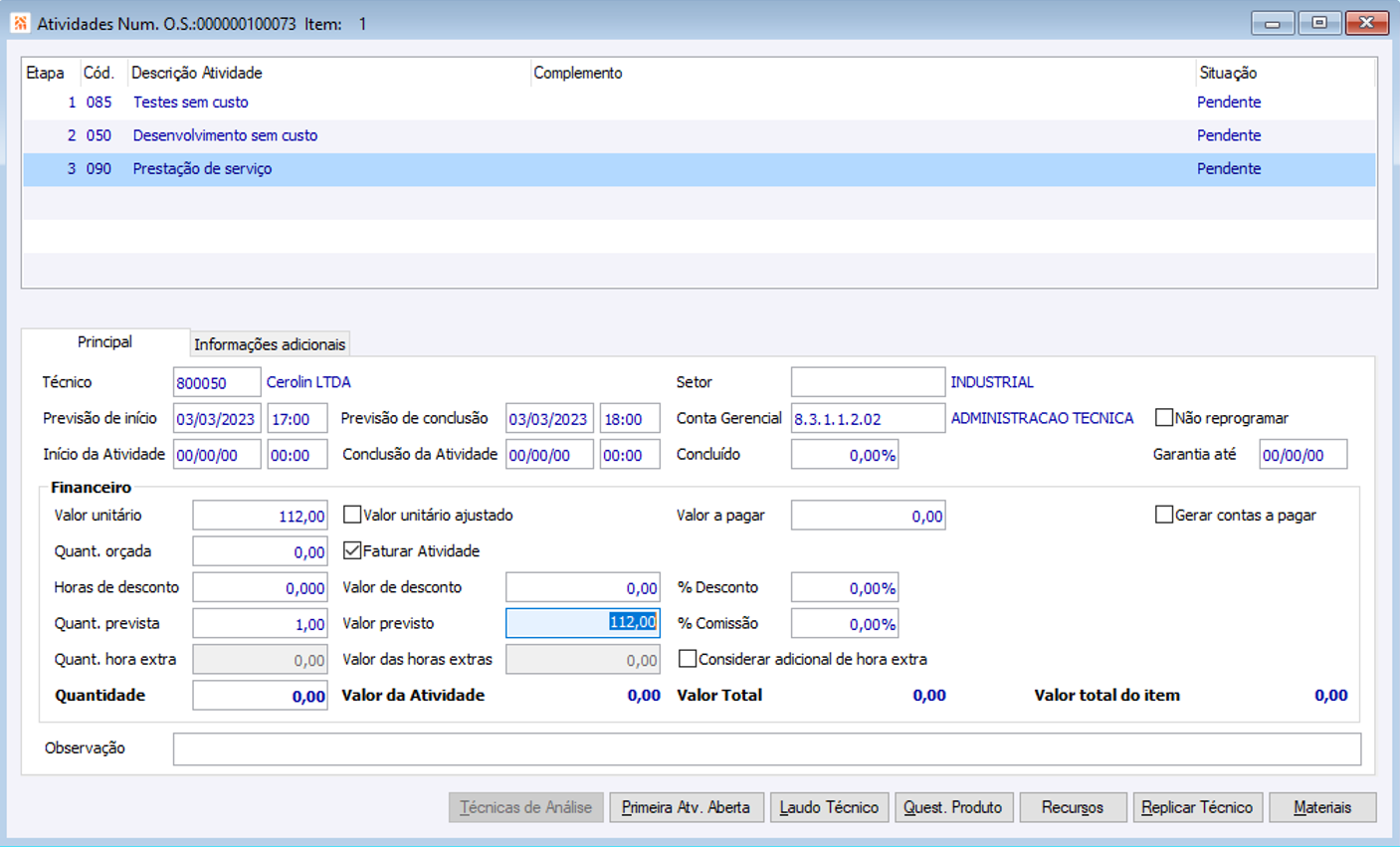Toggle 'Gerar contas a pagar' checkbox
This screenshot has height=847, width=1400.
tap(1163, 515)
